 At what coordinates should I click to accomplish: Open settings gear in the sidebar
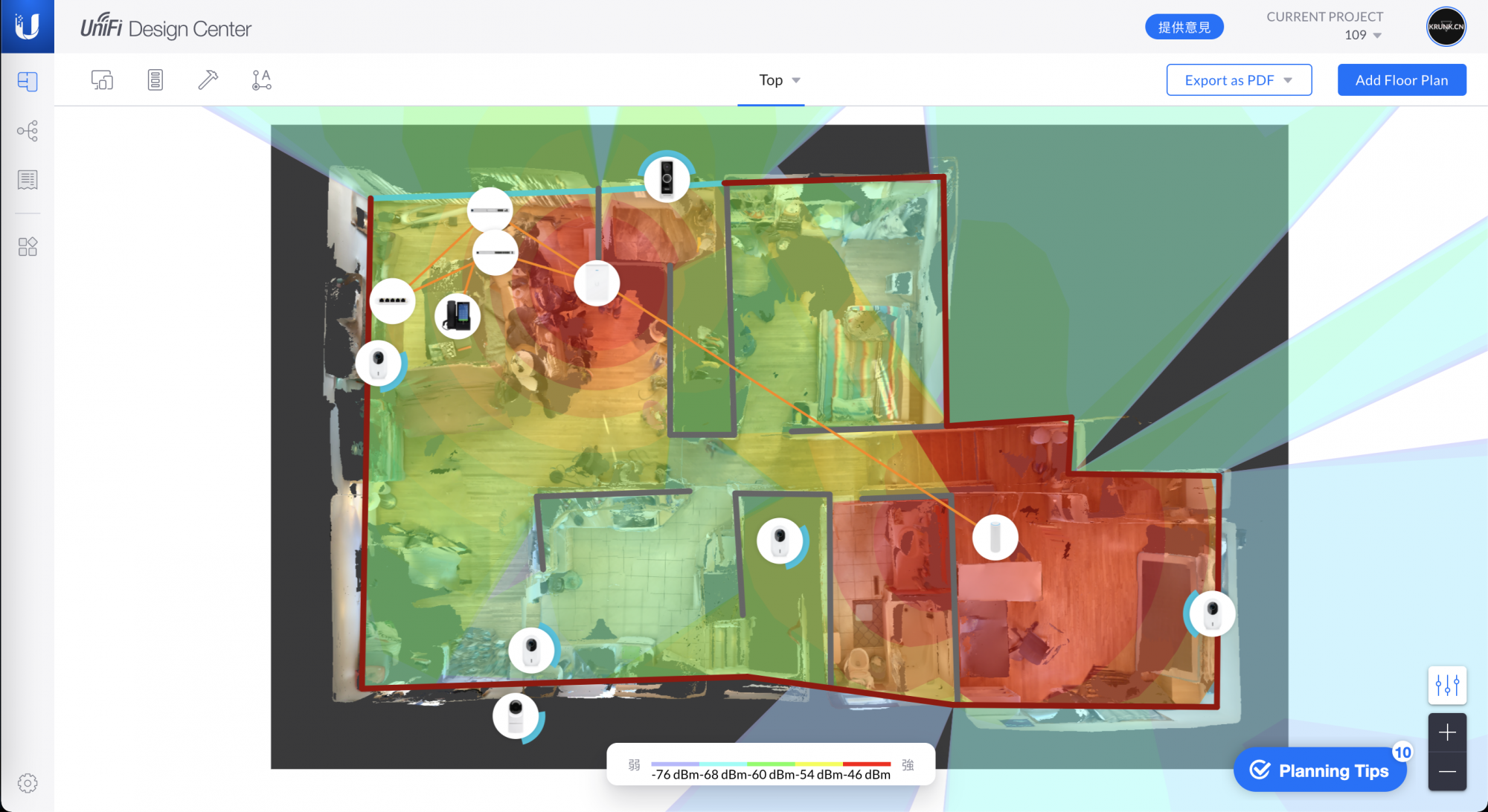(28, 782)
